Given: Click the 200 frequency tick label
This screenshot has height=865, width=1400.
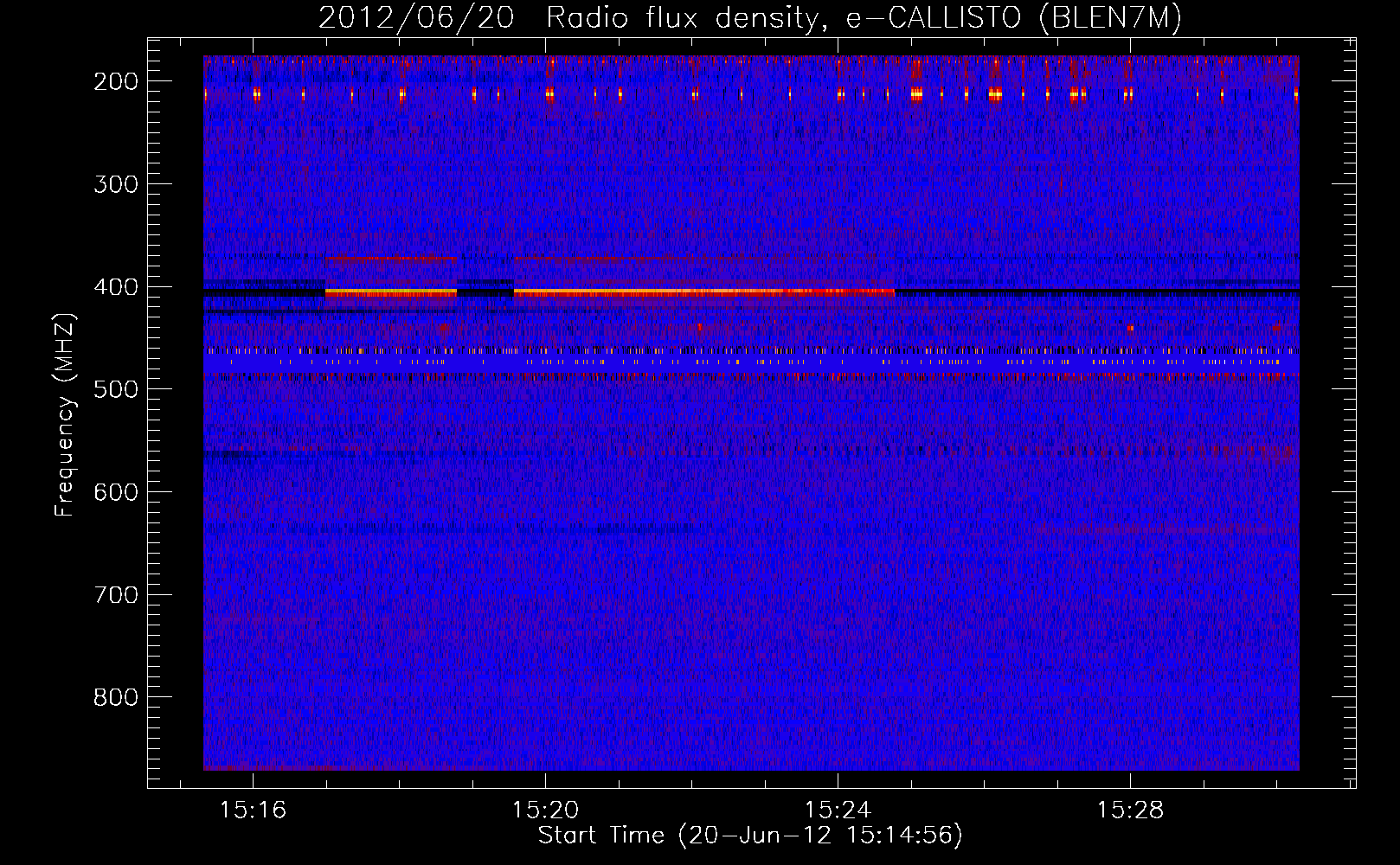Looking at the screenshot, I should click(x=115, y=81).
